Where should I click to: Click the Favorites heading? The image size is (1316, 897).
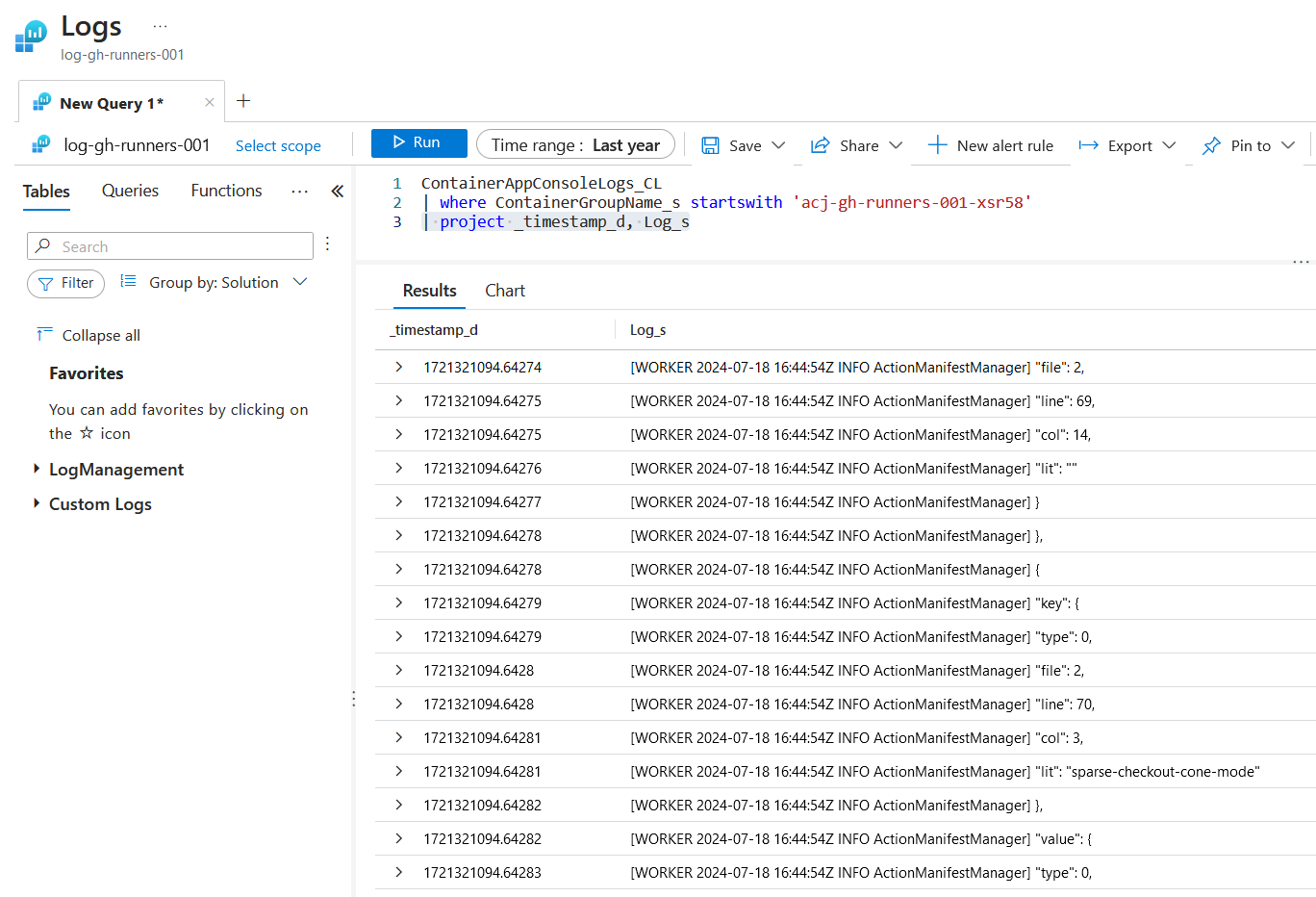coord(87,373)
